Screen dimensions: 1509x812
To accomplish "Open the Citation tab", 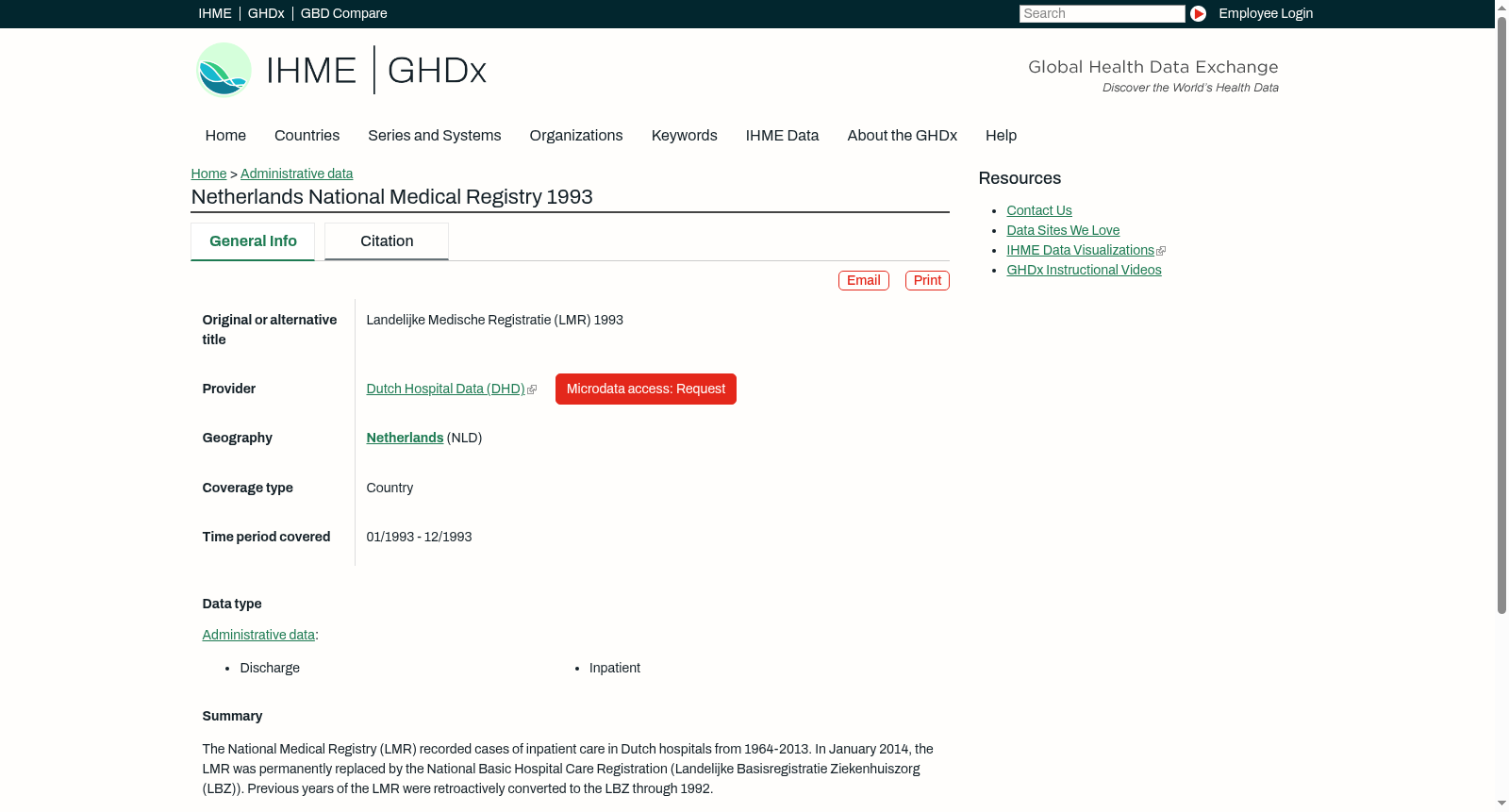I will click(387, 241).
